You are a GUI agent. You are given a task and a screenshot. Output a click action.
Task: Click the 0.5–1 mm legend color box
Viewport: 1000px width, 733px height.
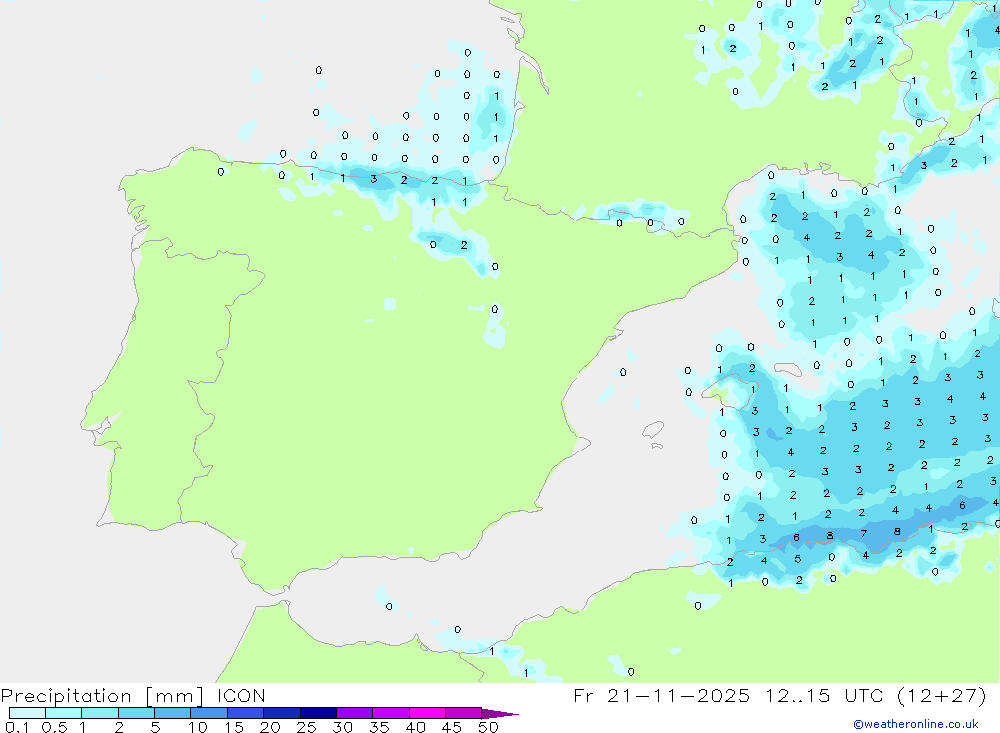[x=64, y=713]
